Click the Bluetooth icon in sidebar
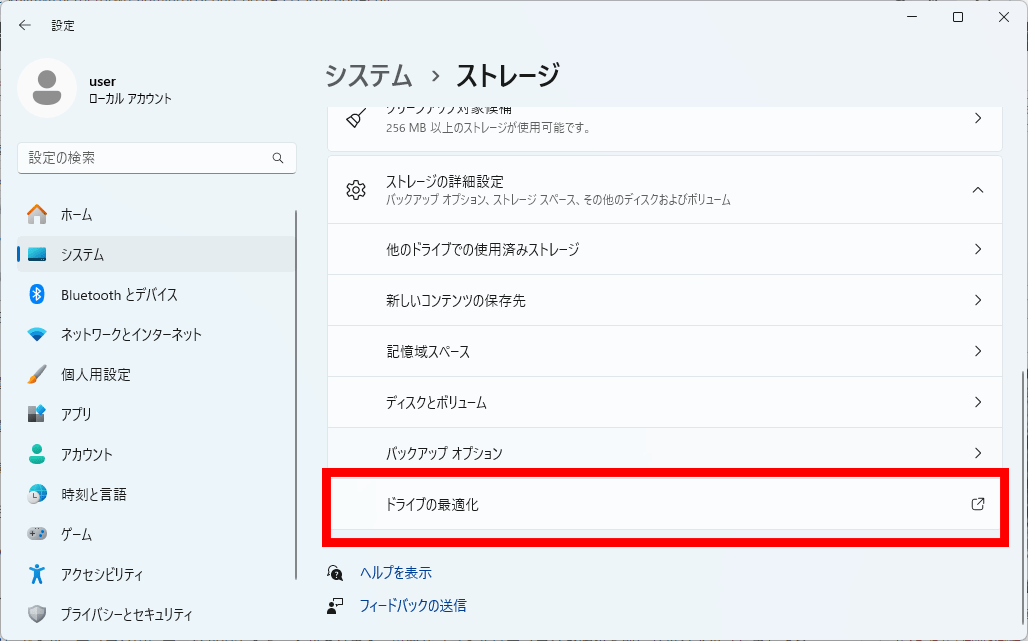The image size is (1028, 641). pyautogui.click(x=37, y=294)
